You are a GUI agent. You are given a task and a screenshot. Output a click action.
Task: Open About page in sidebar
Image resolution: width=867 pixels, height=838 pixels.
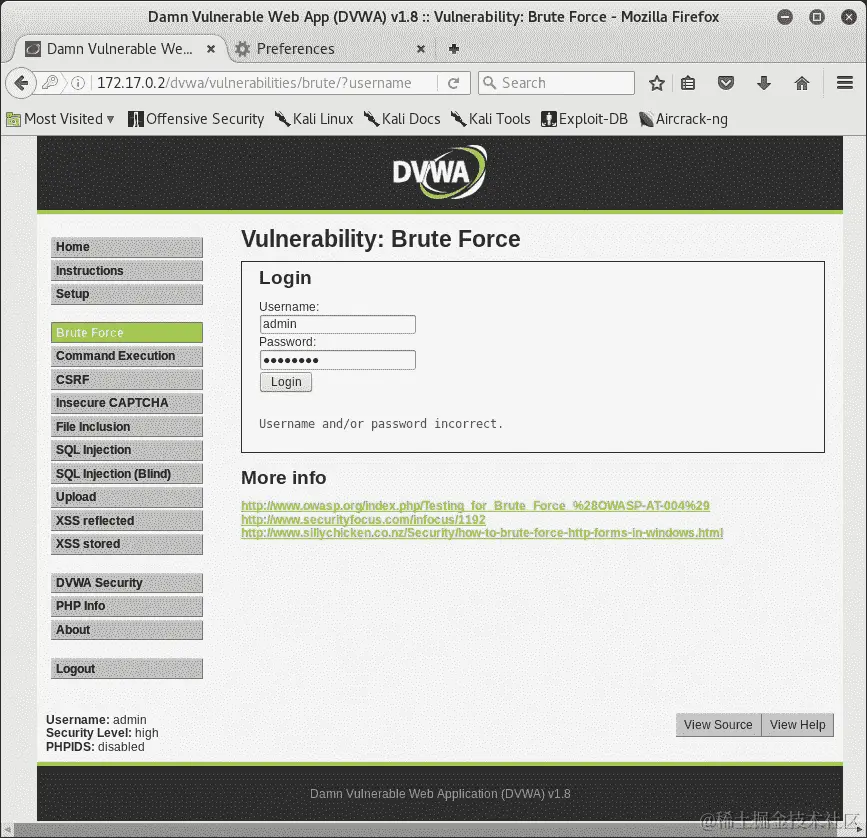tap(127, 630)
